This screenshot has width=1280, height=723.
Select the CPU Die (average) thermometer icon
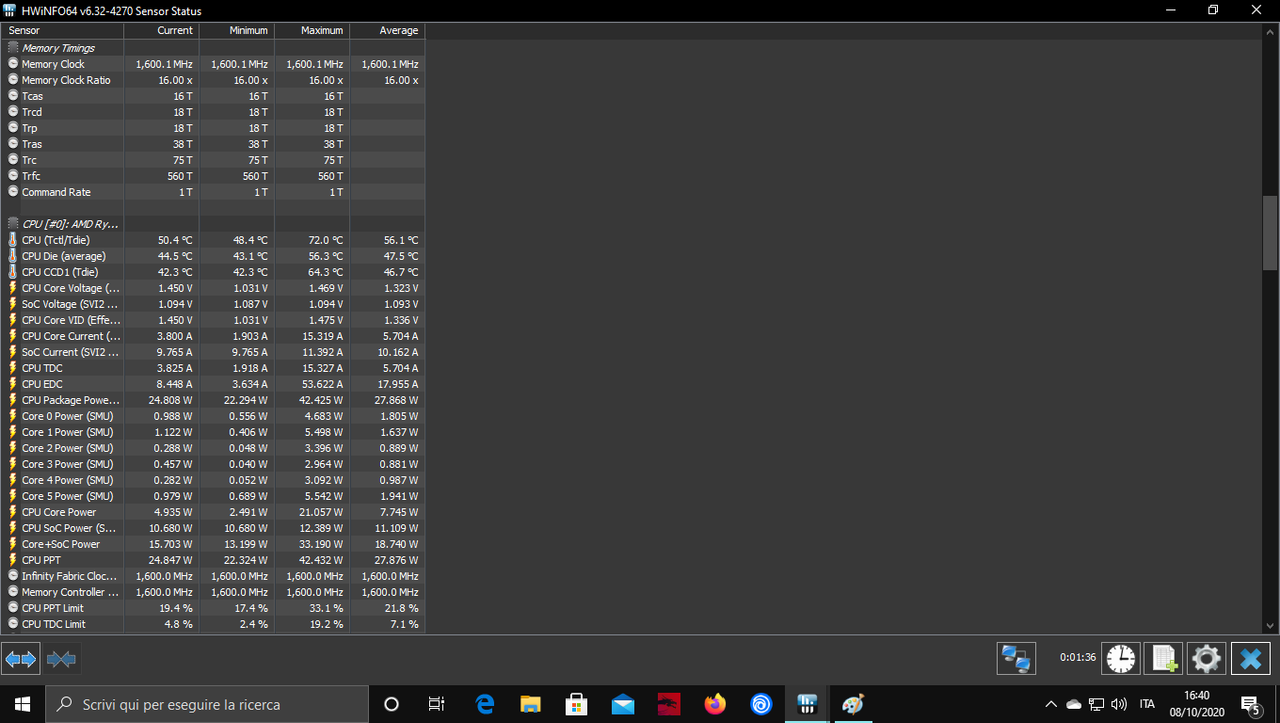pos(13,256)
